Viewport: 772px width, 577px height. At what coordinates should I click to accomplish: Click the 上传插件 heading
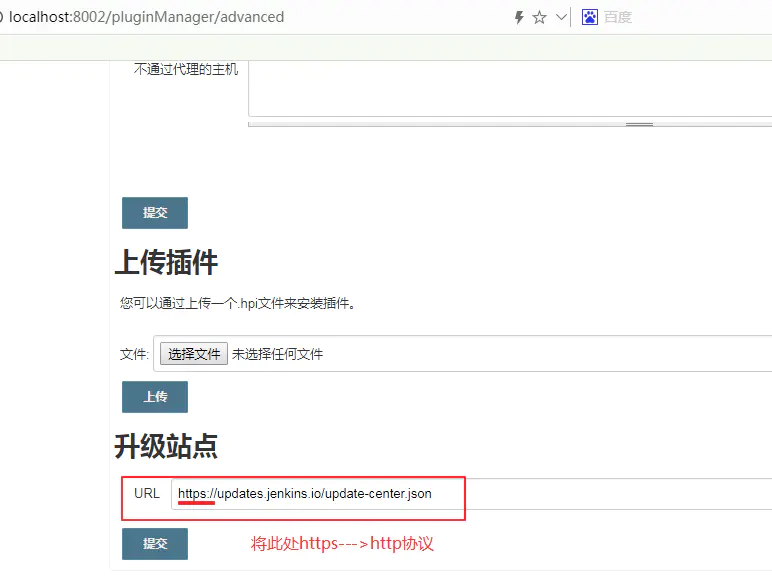point(166,262)
